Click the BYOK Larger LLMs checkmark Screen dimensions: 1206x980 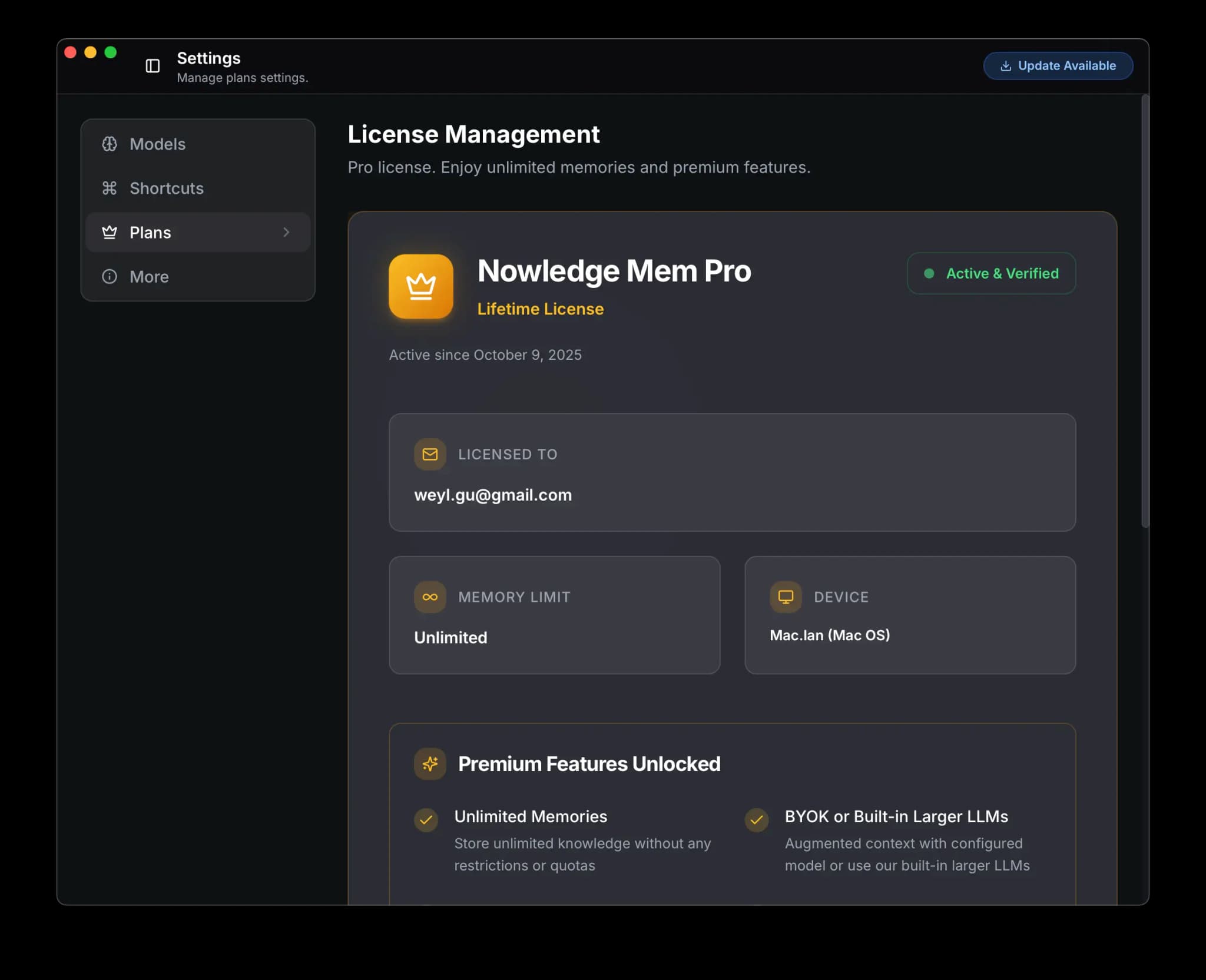coord(757,820)
